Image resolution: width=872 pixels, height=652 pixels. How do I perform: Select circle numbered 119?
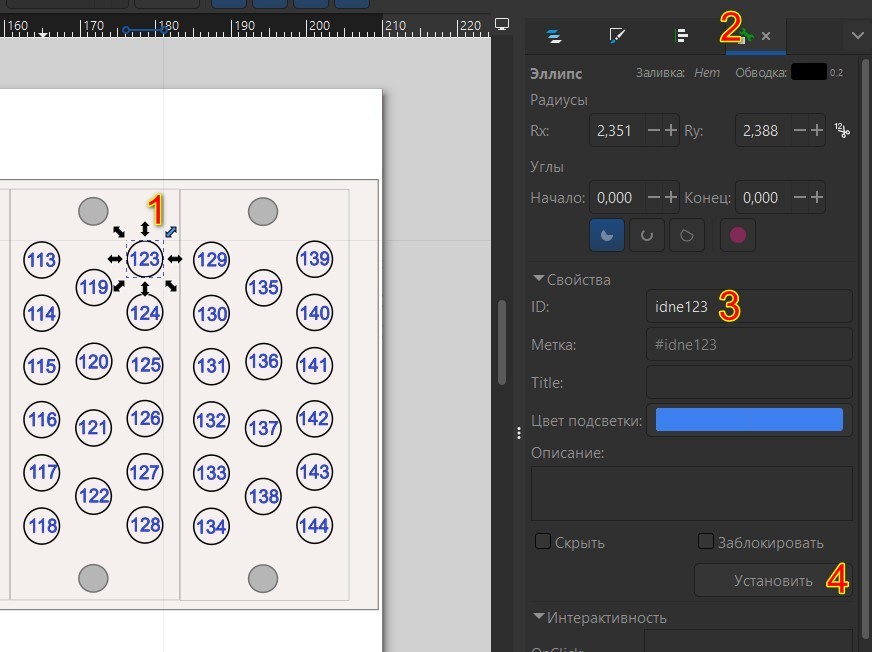[93, 287]
